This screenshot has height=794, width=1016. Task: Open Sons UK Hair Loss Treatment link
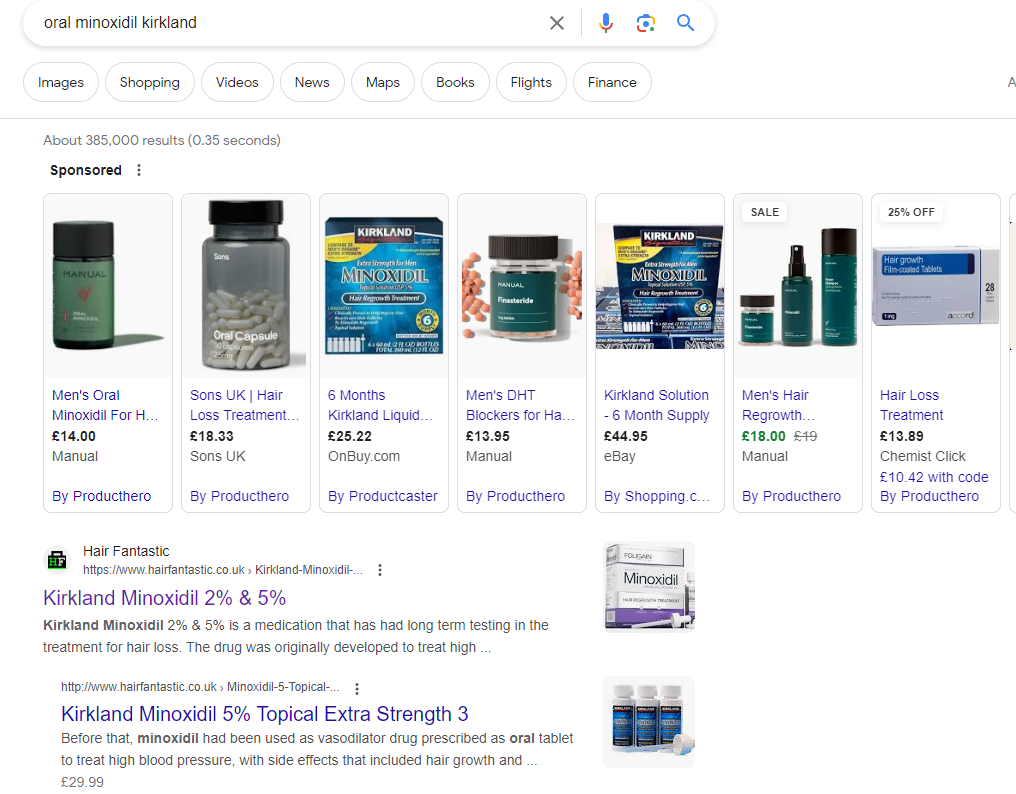tap(244, 405)
